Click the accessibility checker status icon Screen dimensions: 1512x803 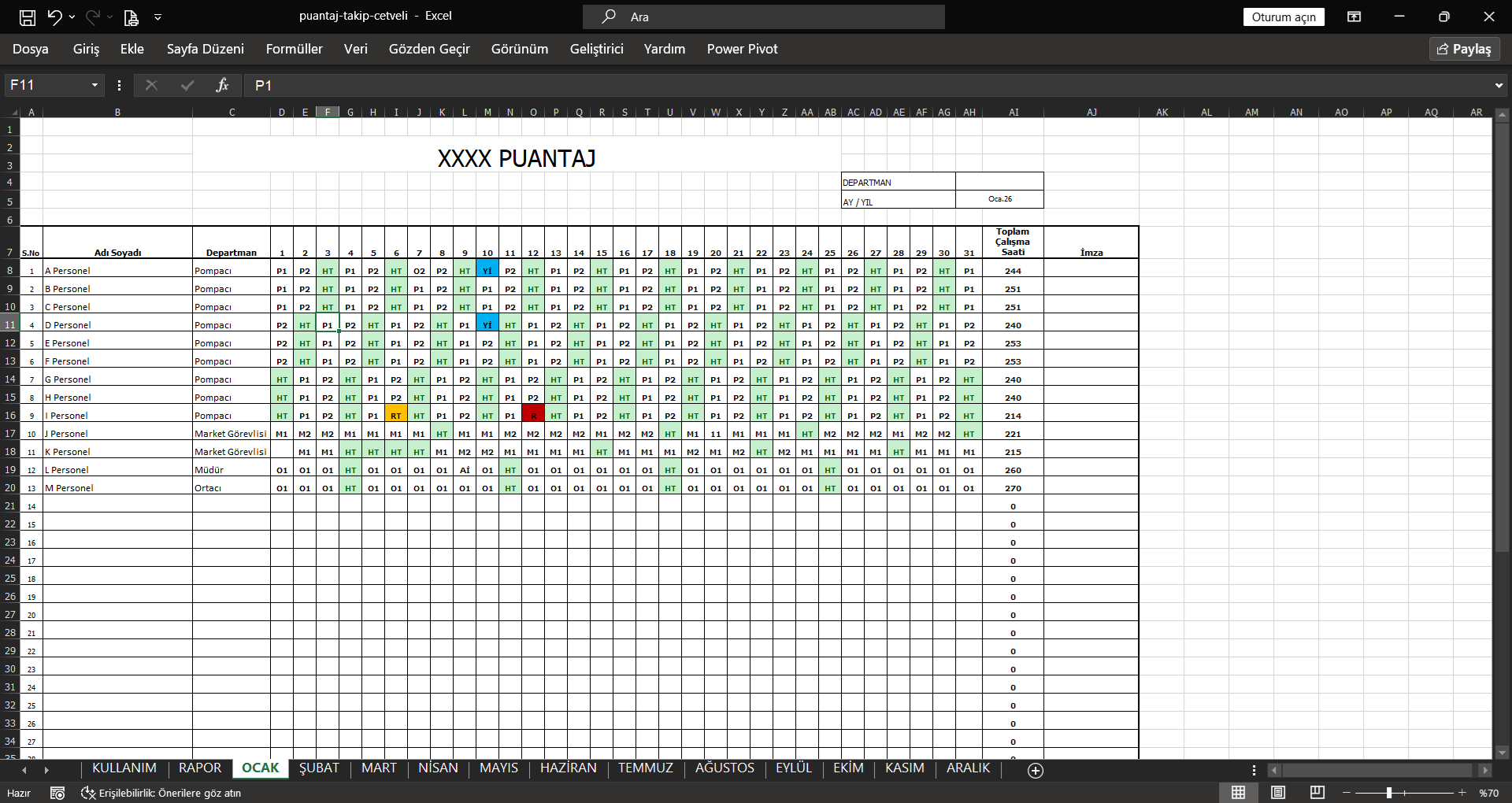(88, 793)
